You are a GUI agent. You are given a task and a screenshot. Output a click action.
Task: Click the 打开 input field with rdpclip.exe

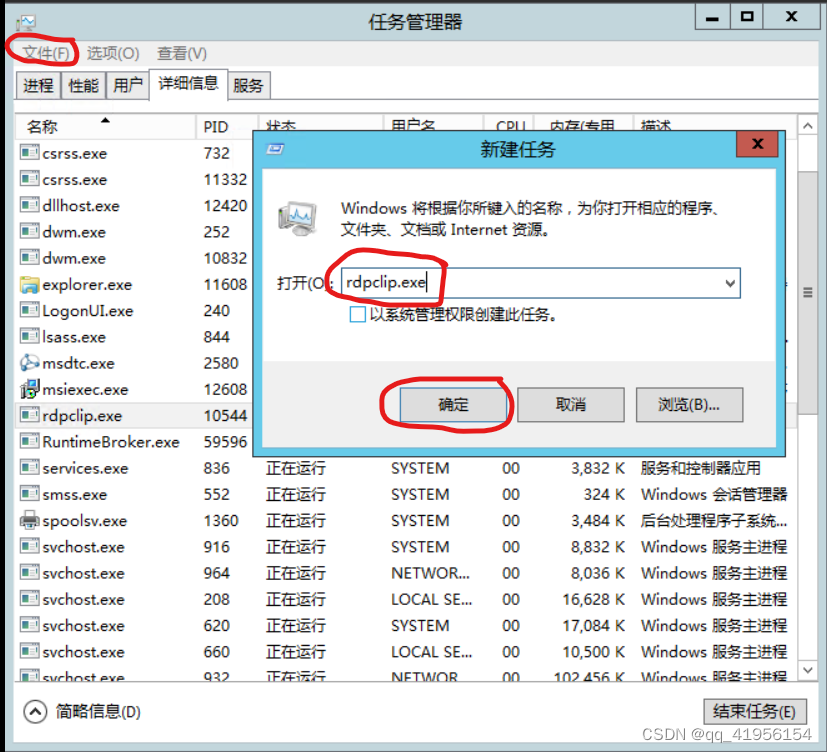pos(541,283)
